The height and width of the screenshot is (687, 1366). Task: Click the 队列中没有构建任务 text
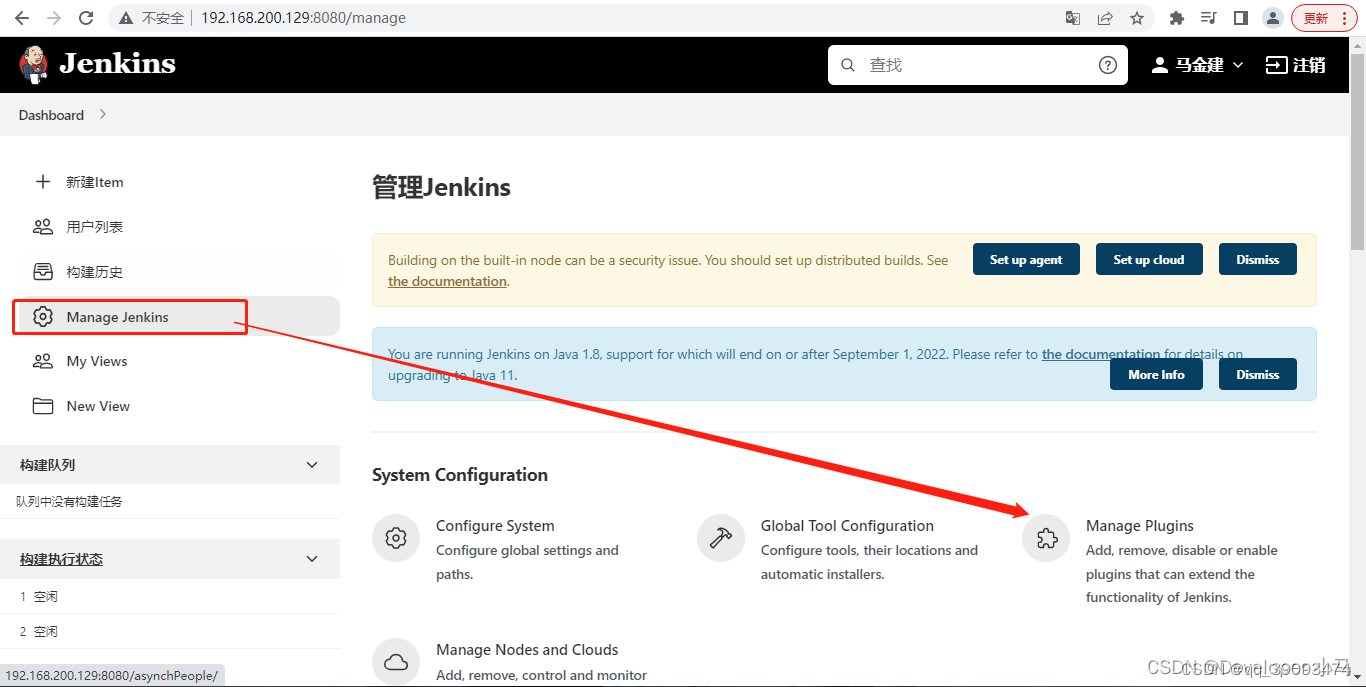pos(69,502)
